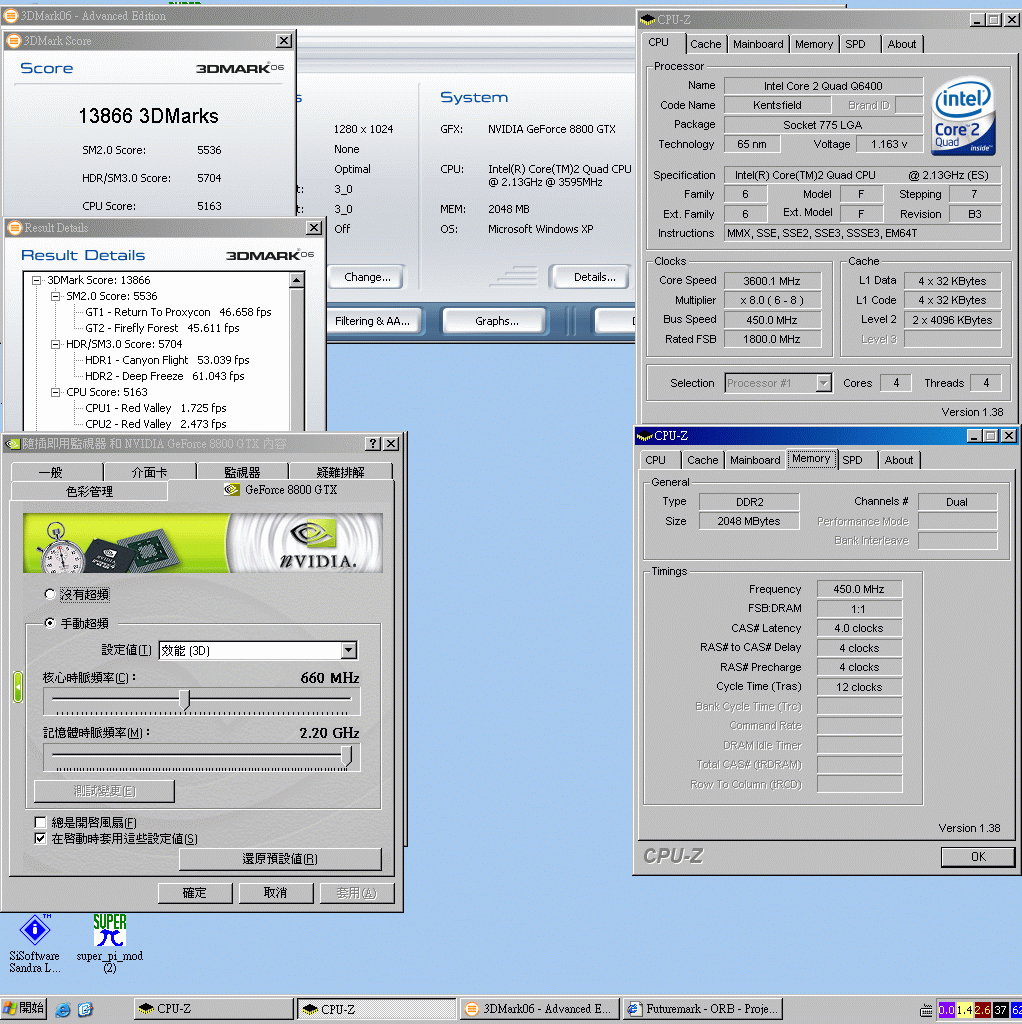Click OK in the CPU-Z window

(x=978, y=856)
